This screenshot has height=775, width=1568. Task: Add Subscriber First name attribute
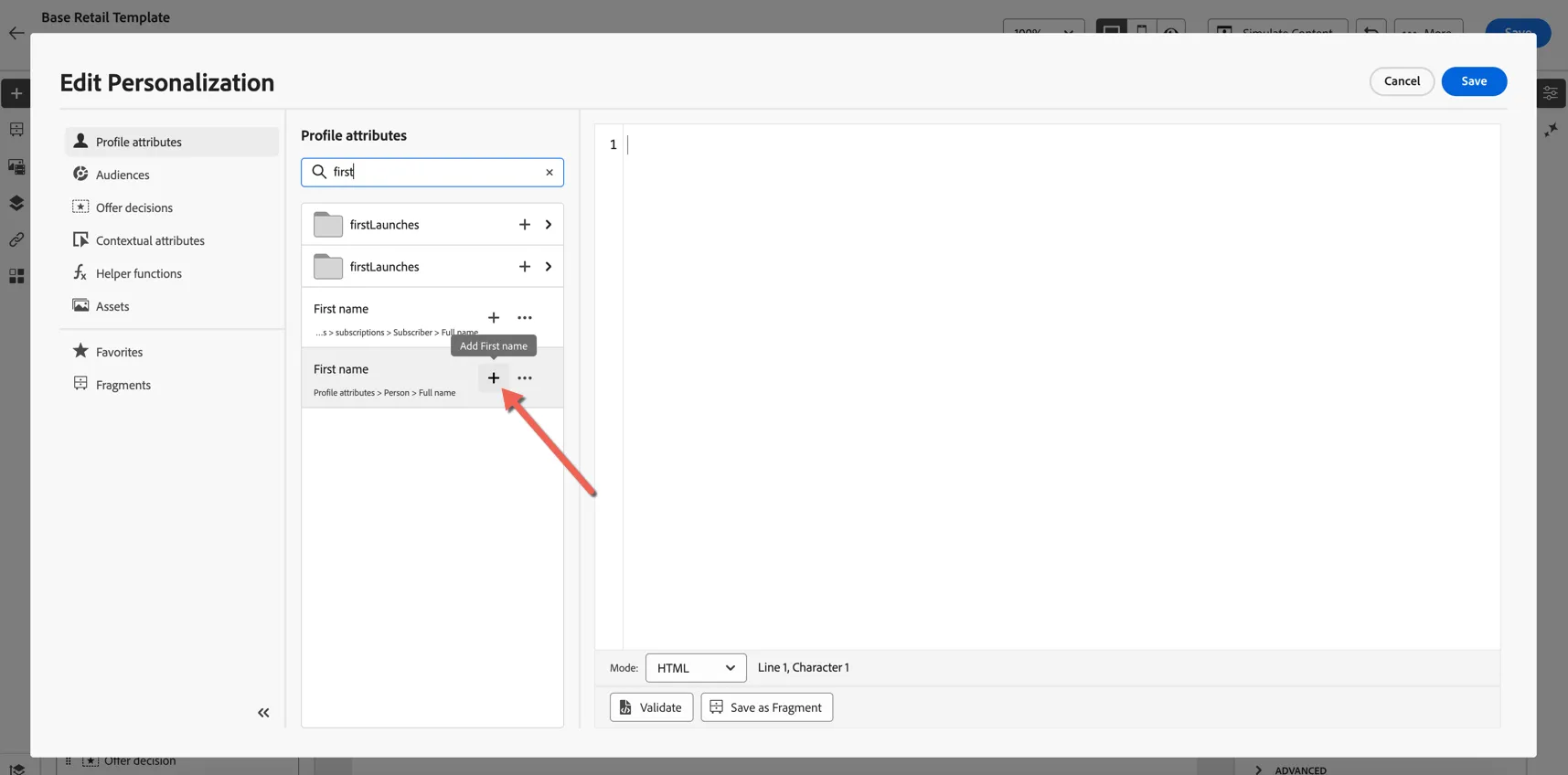tap(494, 318)
